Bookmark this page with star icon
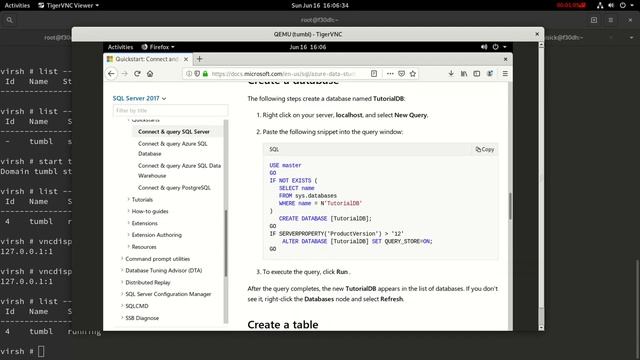The height and width of the screenshot is (360, 640). (413, 74)
